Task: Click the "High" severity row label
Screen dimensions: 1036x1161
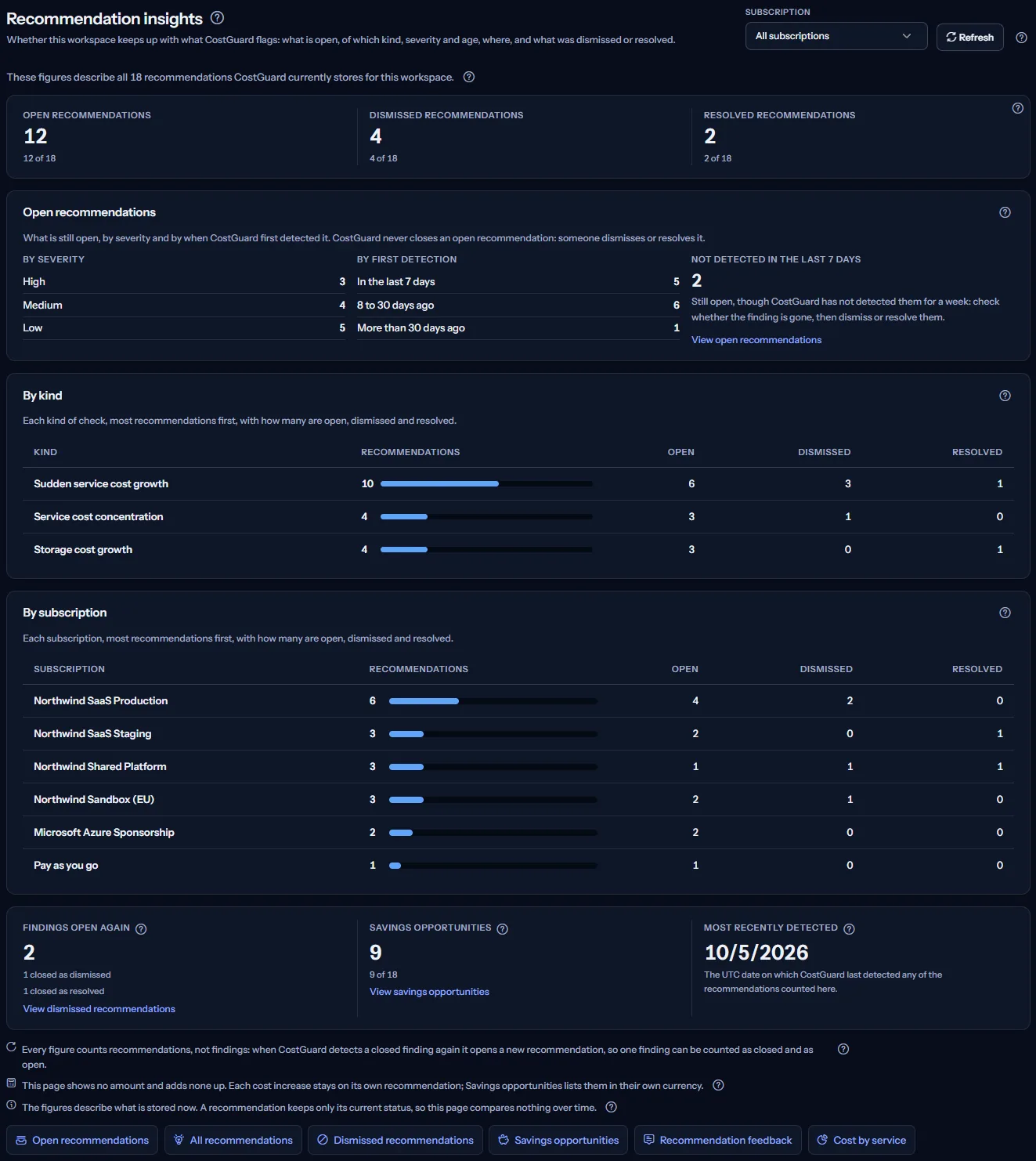Action: pyautogui.click(x=34, y=282)
